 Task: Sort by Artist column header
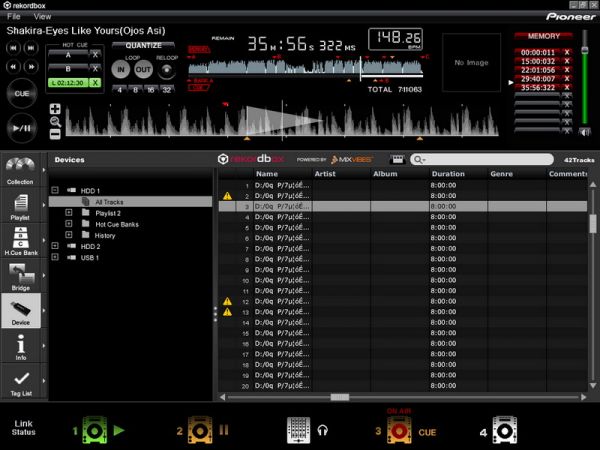coord(342,174)
